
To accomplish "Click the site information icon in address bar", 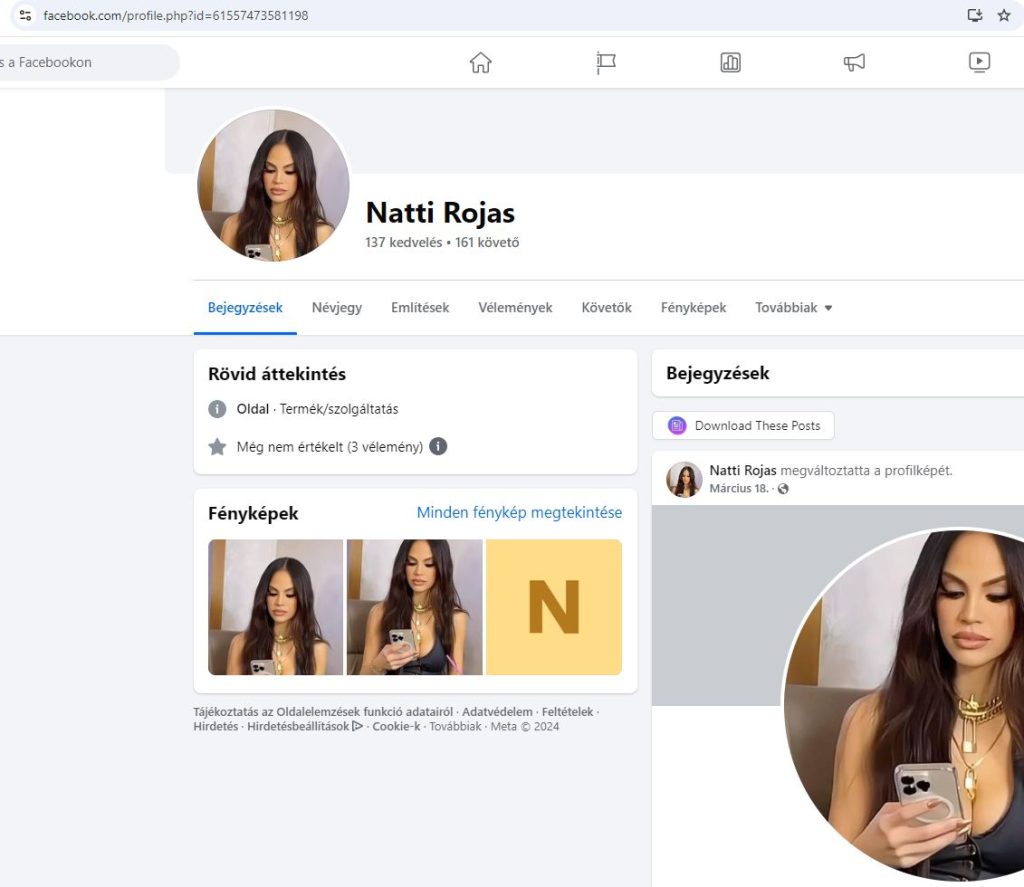I will pos(25,15).
